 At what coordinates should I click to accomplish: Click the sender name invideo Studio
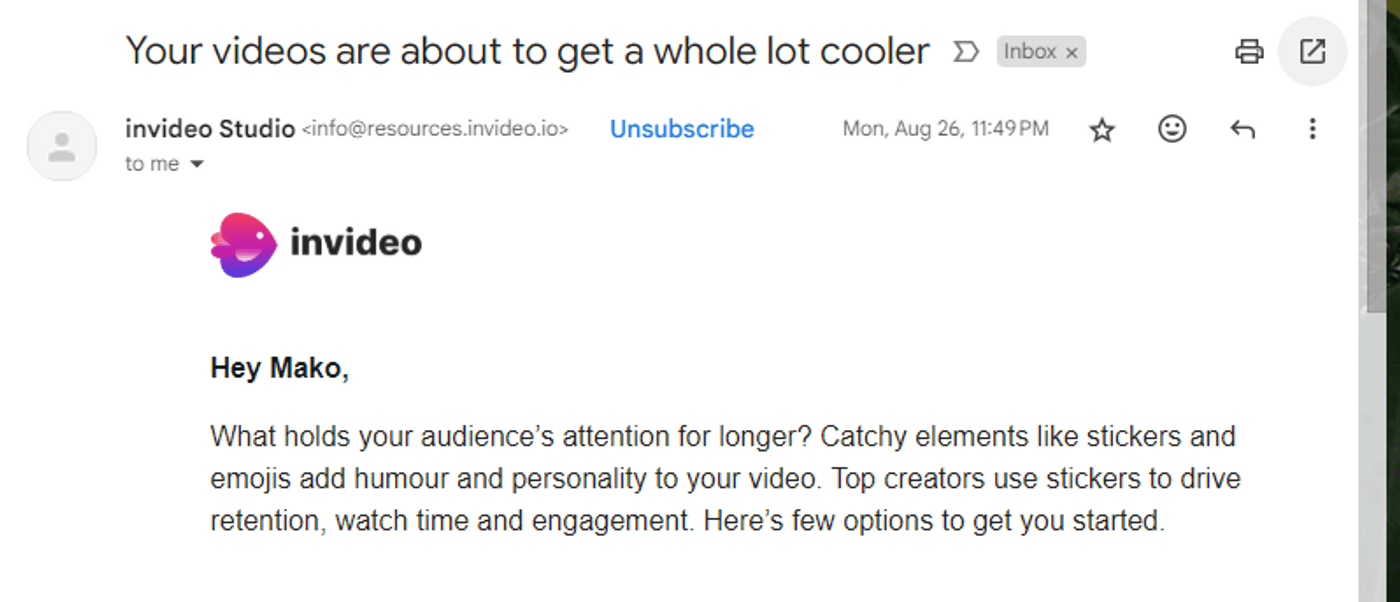pyautogui.click(x=210, y=129)
